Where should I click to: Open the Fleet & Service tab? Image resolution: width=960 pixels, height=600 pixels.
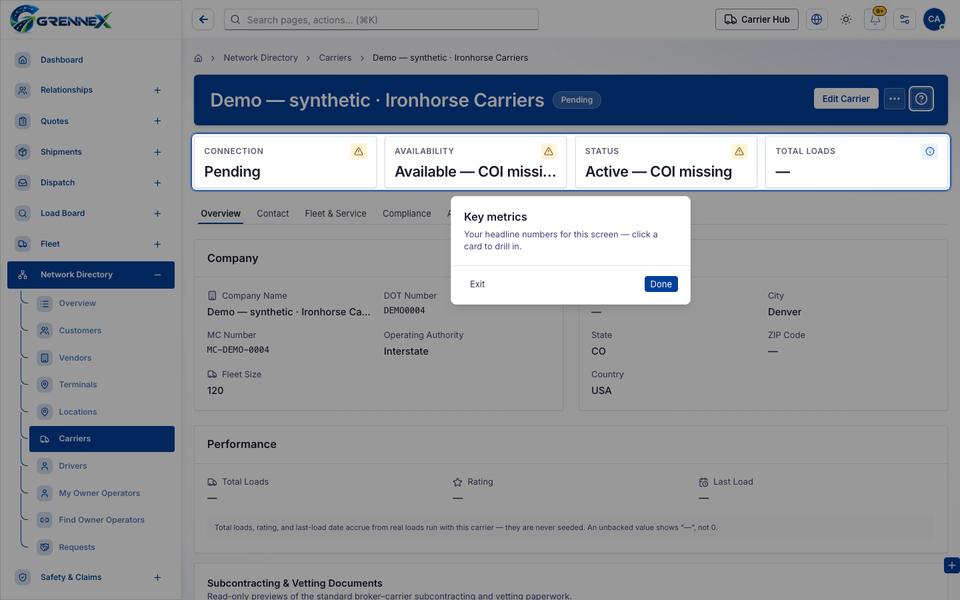336,214
